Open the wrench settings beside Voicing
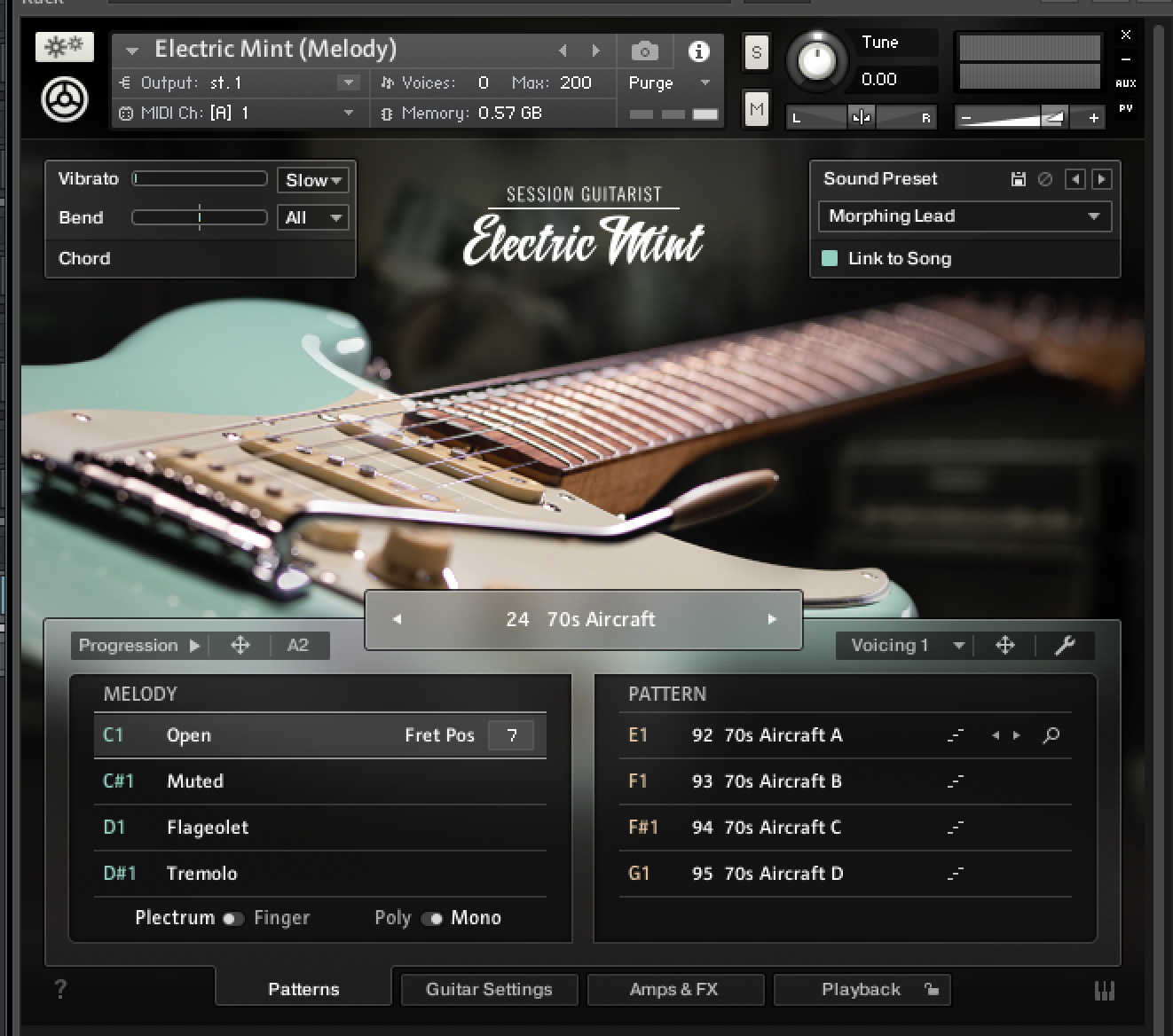 (1065, 646)
